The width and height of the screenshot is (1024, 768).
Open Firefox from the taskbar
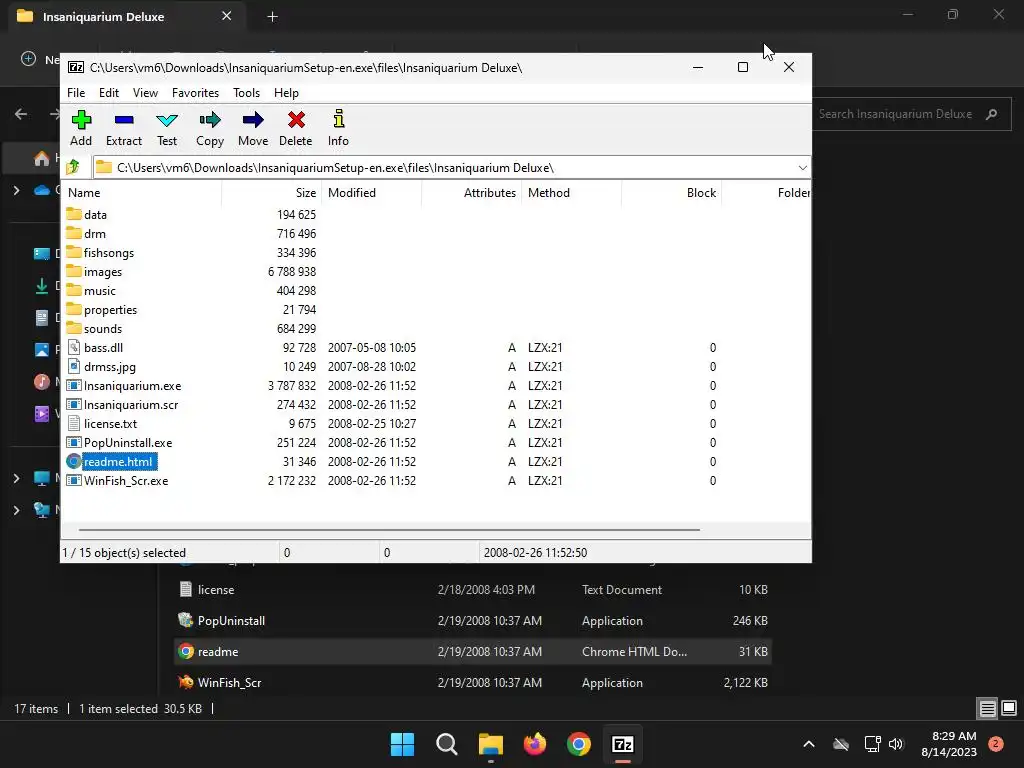535,744
